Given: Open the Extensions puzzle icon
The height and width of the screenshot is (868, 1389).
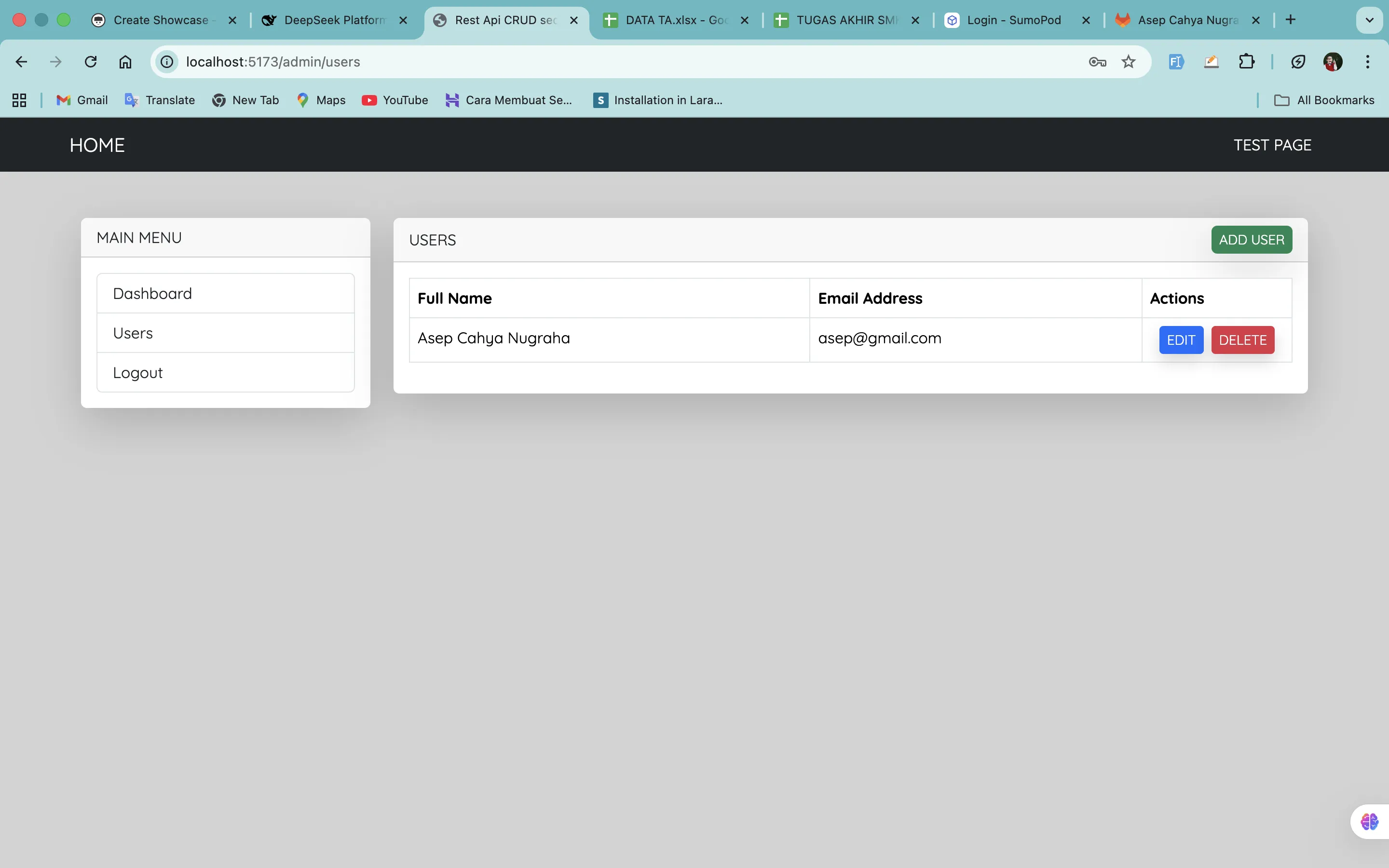Looking at the screenshot, I should [x=1246, y=61].
